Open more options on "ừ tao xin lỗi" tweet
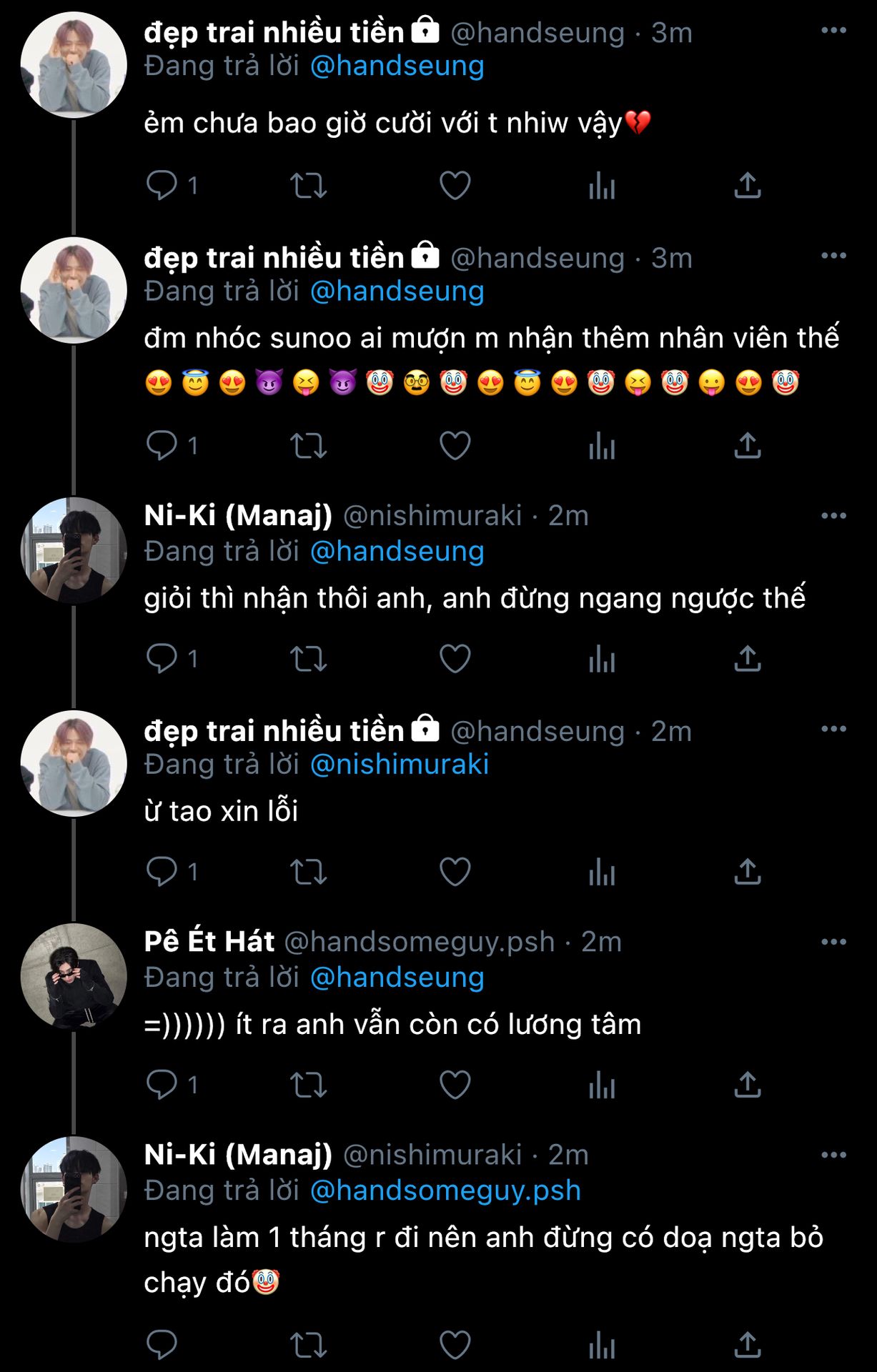The height and width of the screenshot is (1372, 877). [833, 729]
